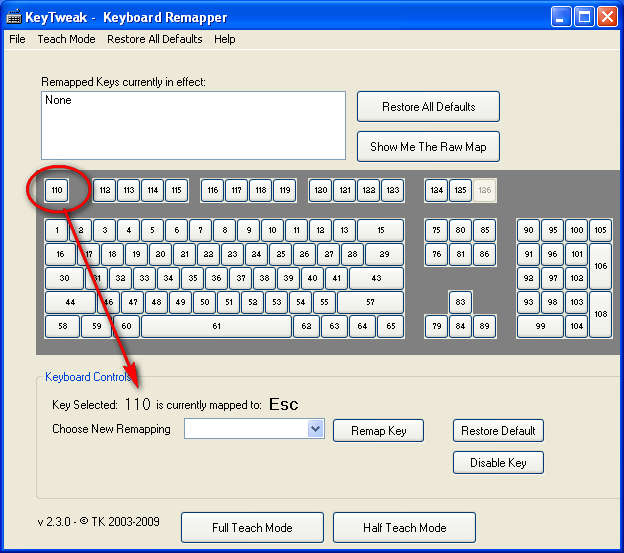This screenshot has width=624, height=553.
Task: Select key 124
Action: 437,190
